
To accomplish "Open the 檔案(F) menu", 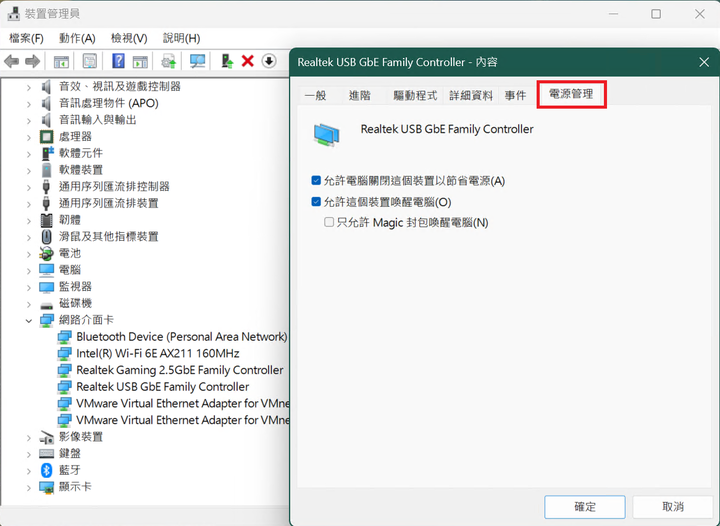I will 26,38.
